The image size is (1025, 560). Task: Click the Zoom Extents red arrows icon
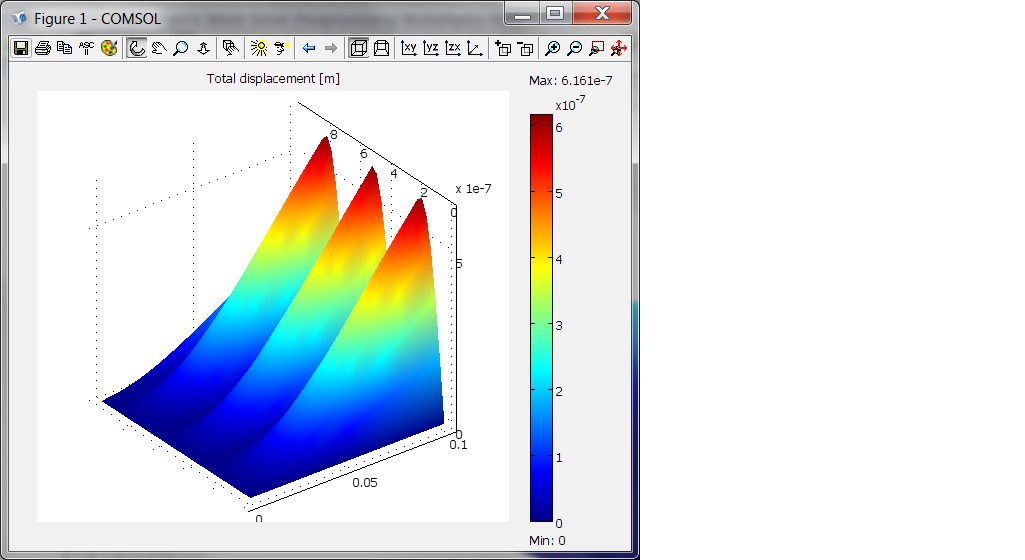coord(618,48)
